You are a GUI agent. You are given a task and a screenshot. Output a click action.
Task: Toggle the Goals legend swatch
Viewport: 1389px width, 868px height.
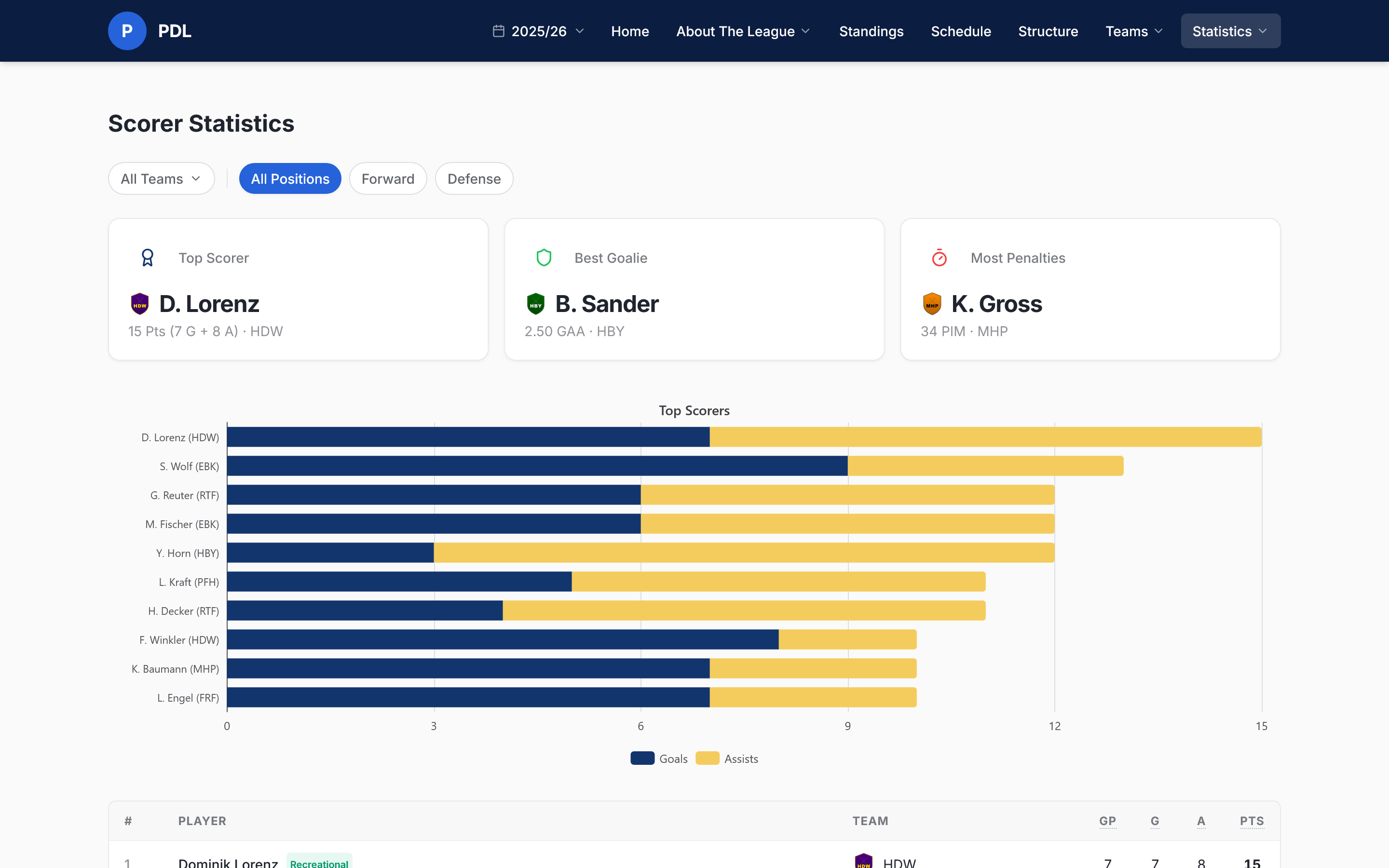[x=642, y=759]
